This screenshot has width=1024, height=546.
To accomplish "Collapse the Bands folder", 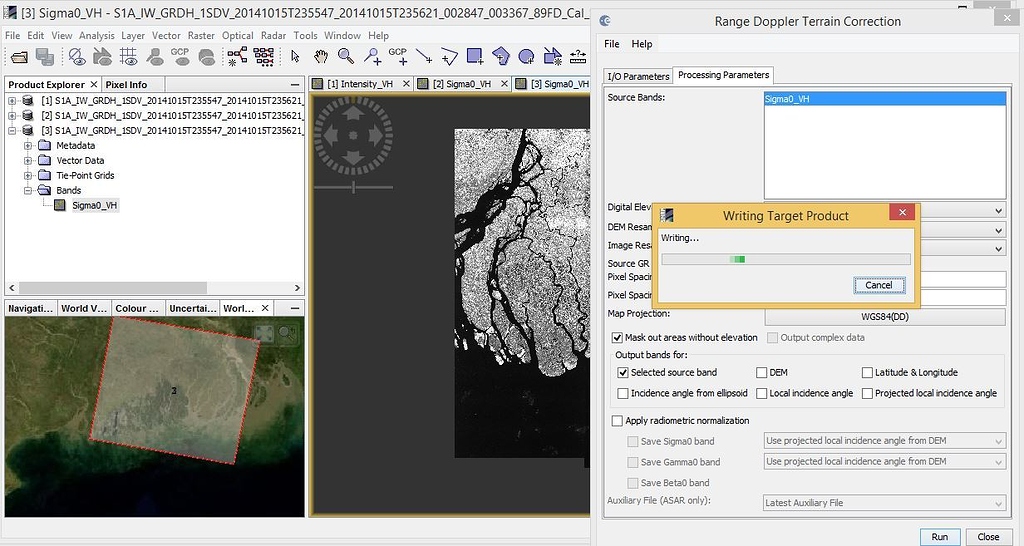I will click(x=28, y=191).
